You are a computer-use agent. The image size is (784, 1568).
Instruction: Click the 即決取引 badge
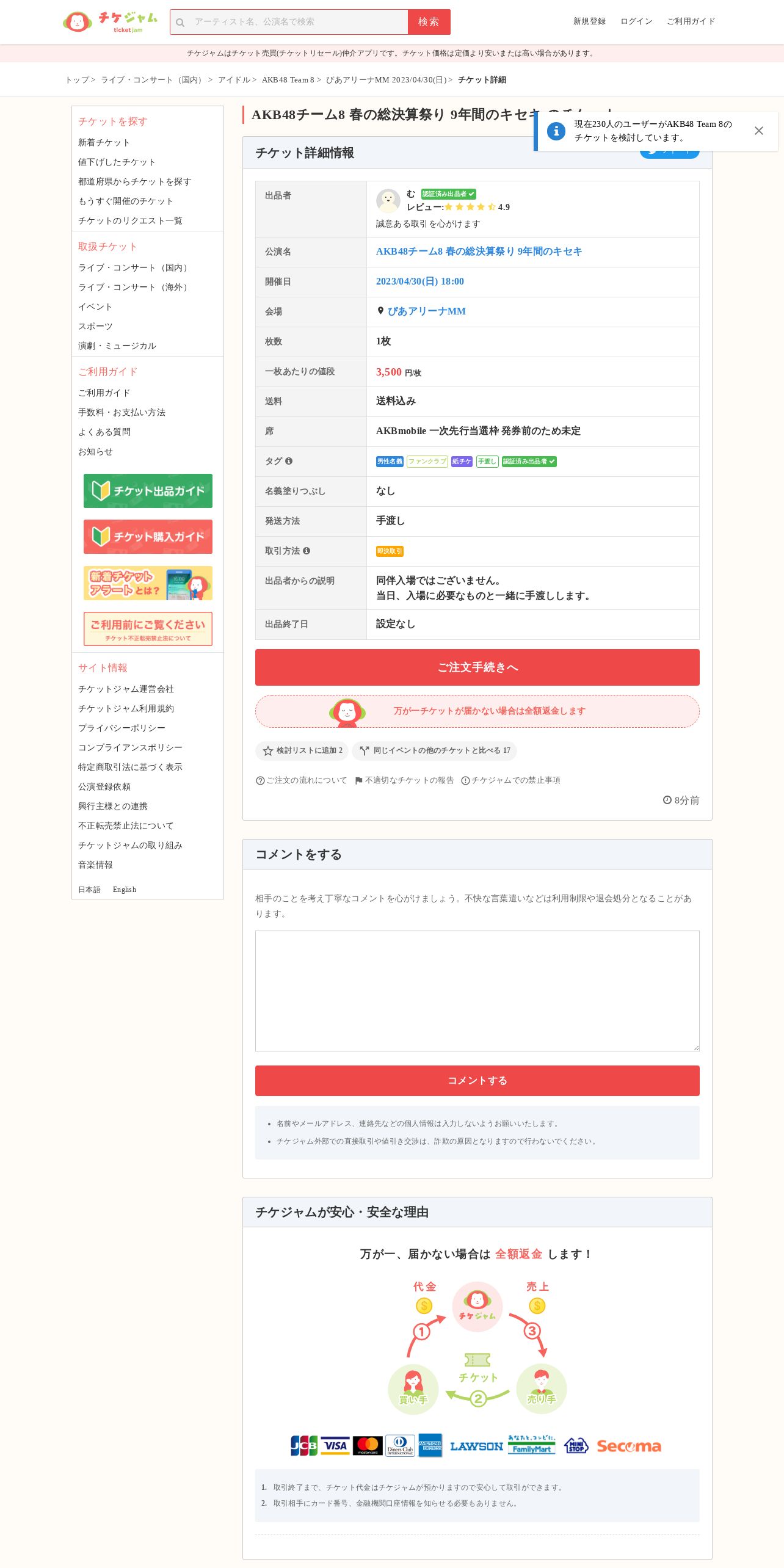(x=390, y=551)
